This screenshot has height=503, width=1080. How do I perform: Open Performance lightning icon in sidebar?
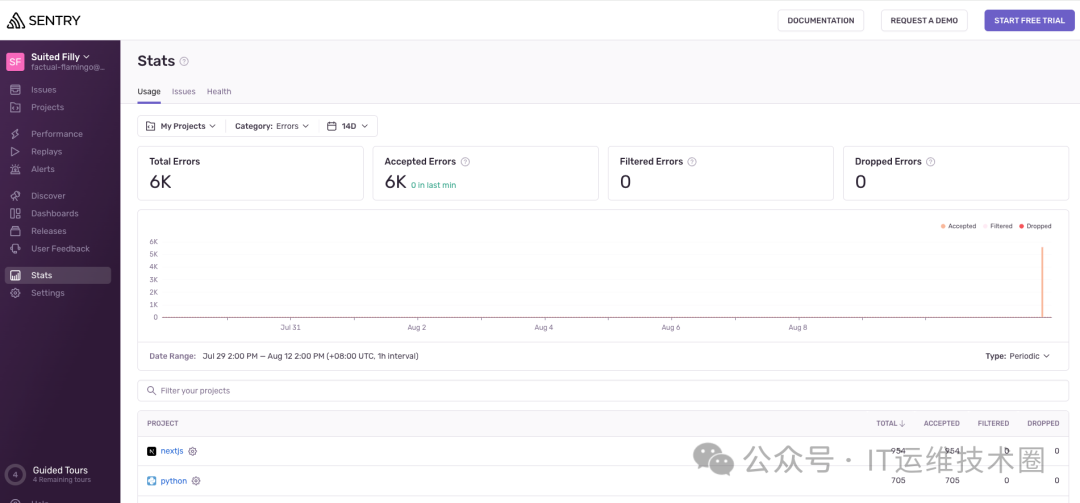tap(15, 134)
